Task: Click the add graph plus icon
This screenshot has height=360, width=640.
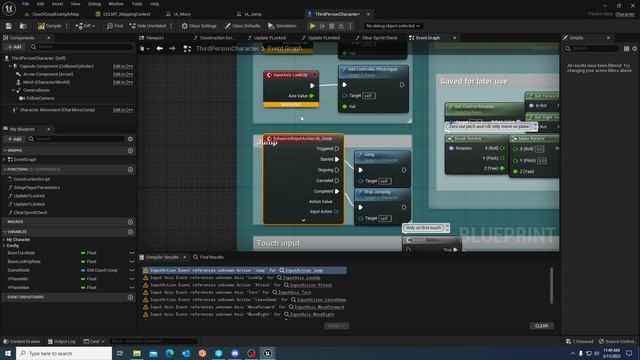Action: click(x=130, y=151)
